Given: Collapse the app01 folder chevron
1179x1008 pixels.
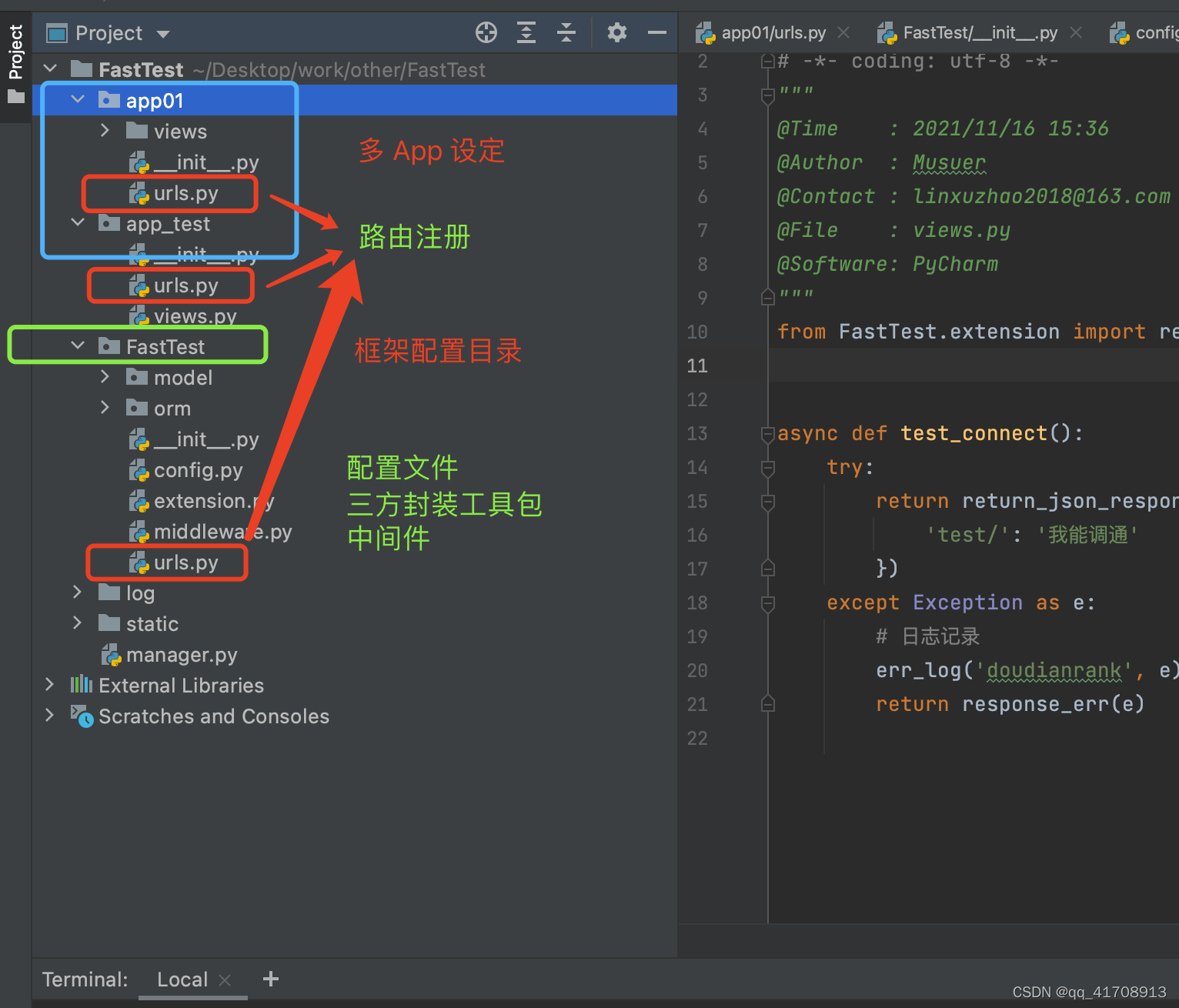Looking at the screenshot, I should (78, 100).
